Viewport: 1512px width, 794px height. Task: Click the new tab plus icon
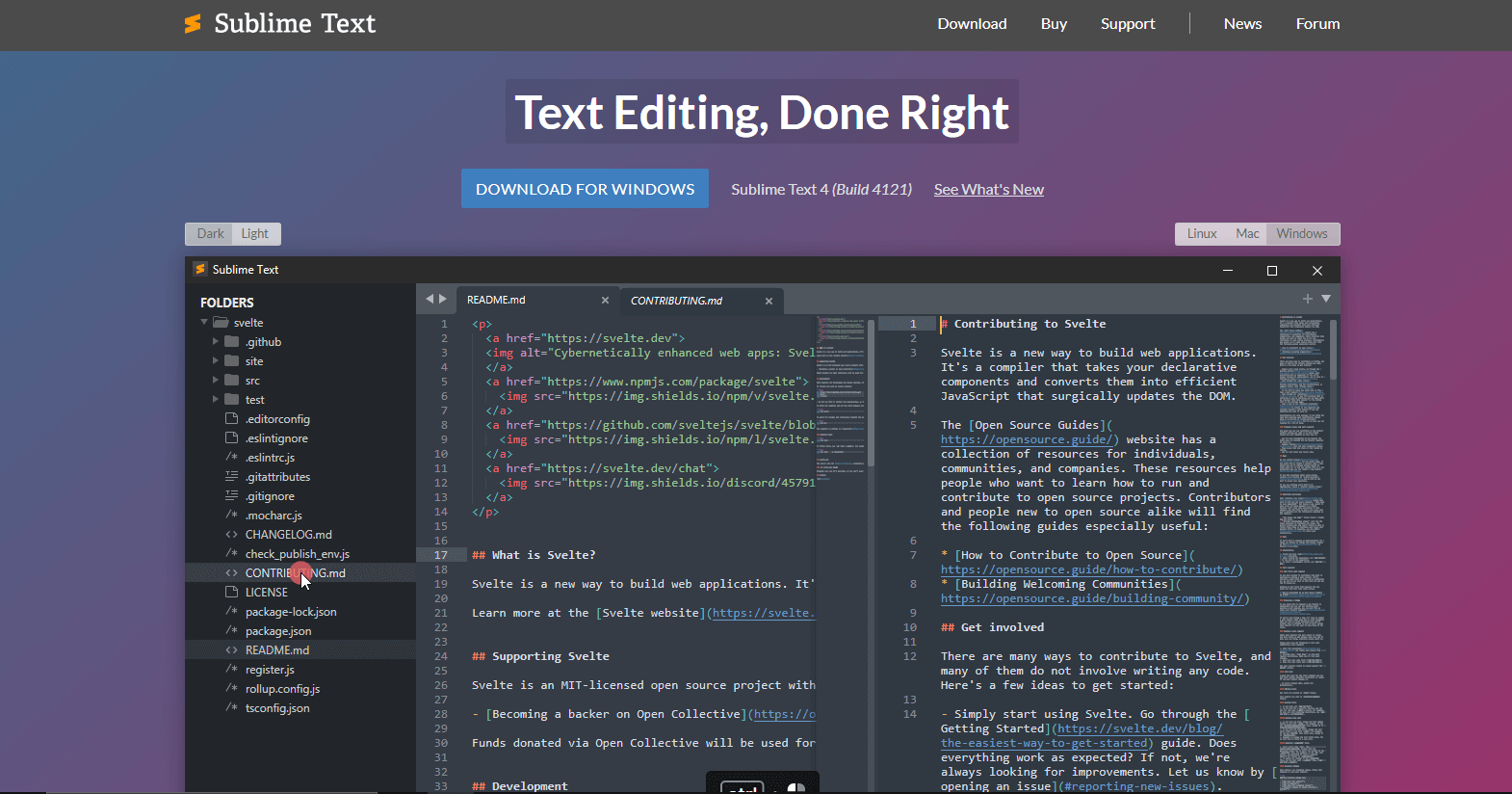point(1308,299)
